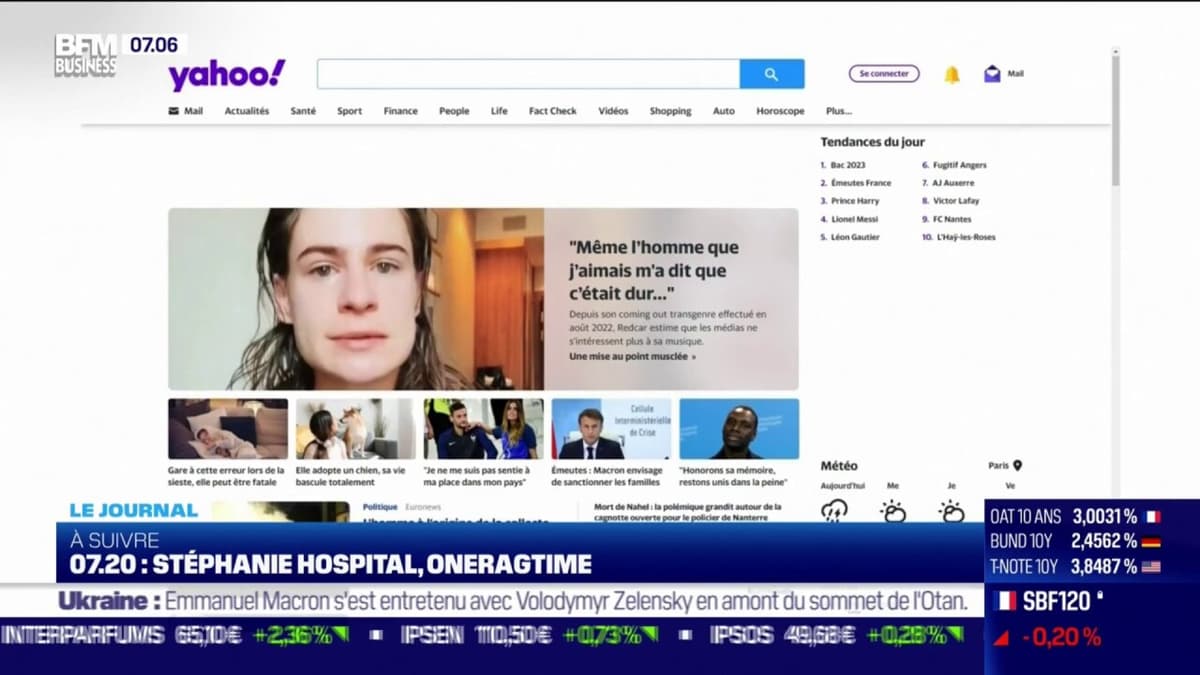Screen dimensions: 1200x675
Task: Click the 'Une mise au point musclée' link
Action: coord(632,356)
